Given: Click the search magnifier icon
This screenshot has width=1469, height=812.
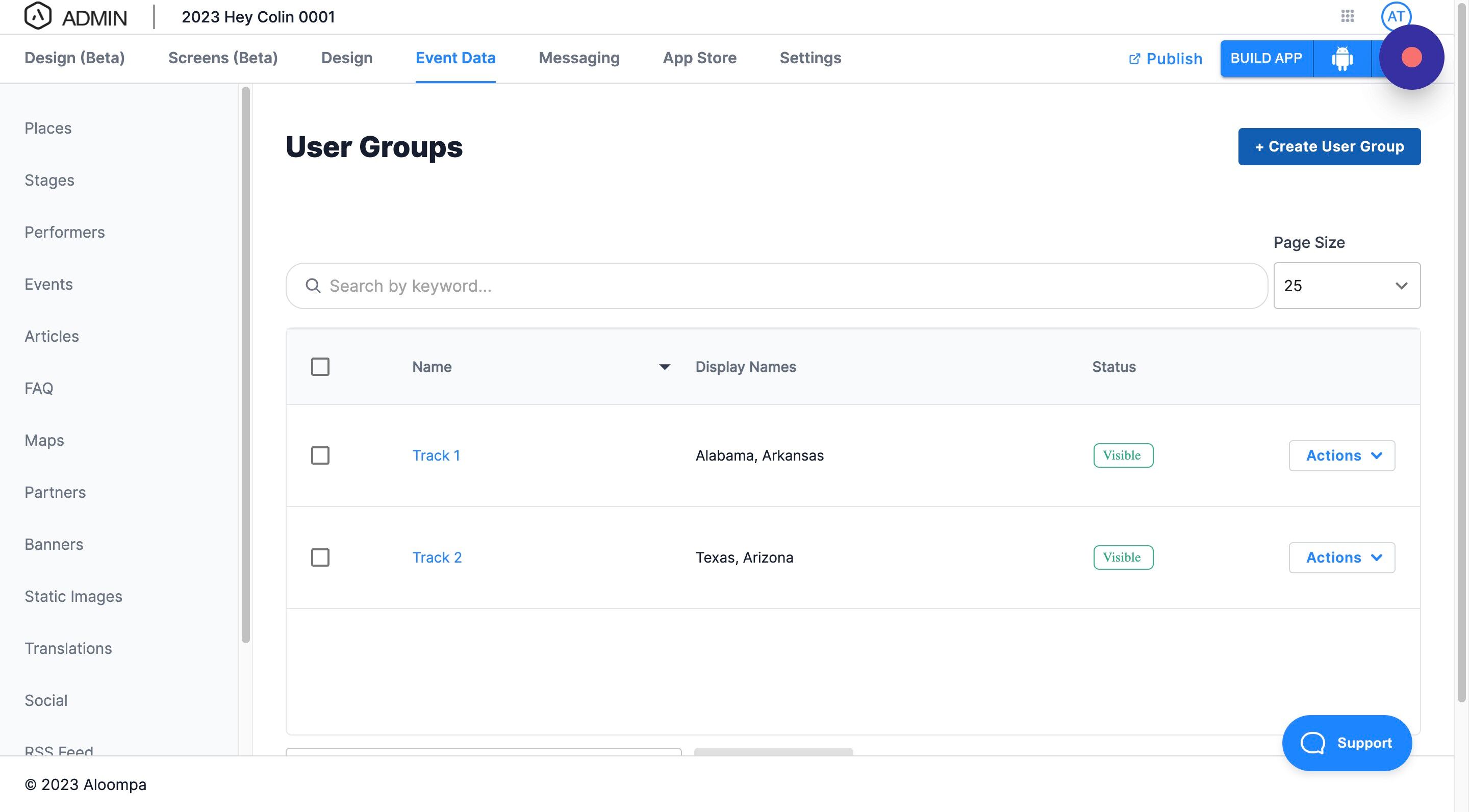Looking at the screenshot, I should coord(313,286).
